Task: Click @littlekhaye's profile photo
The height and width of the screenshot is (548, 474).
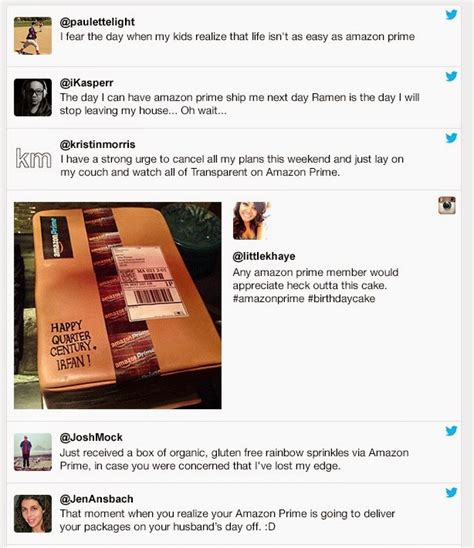Action: tap(252, 221)
